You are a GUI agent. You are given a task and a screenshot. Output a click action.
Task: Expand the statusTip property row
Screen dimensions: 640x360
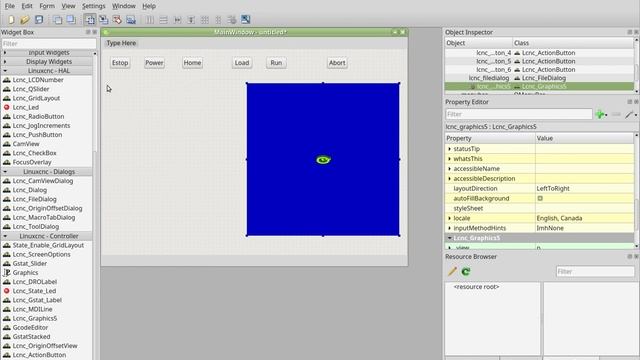pos(450,149)
